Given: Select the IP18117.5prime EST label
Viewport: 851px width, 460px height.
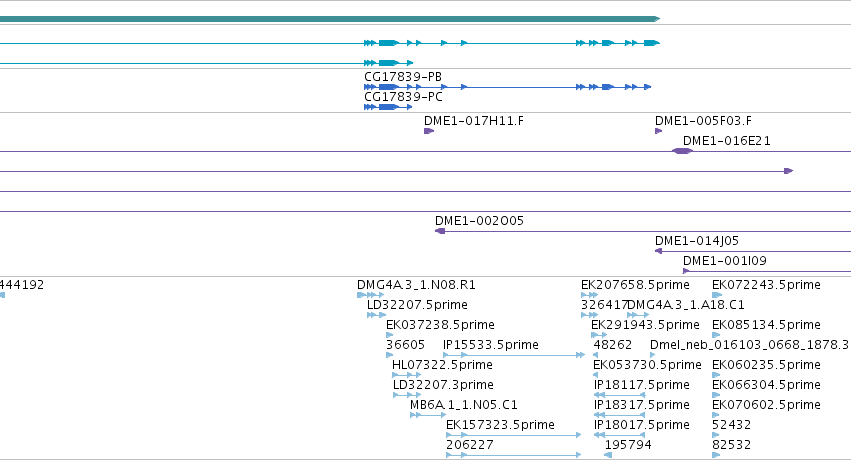Looking at the screenshot, I should (x=642, y=385).
